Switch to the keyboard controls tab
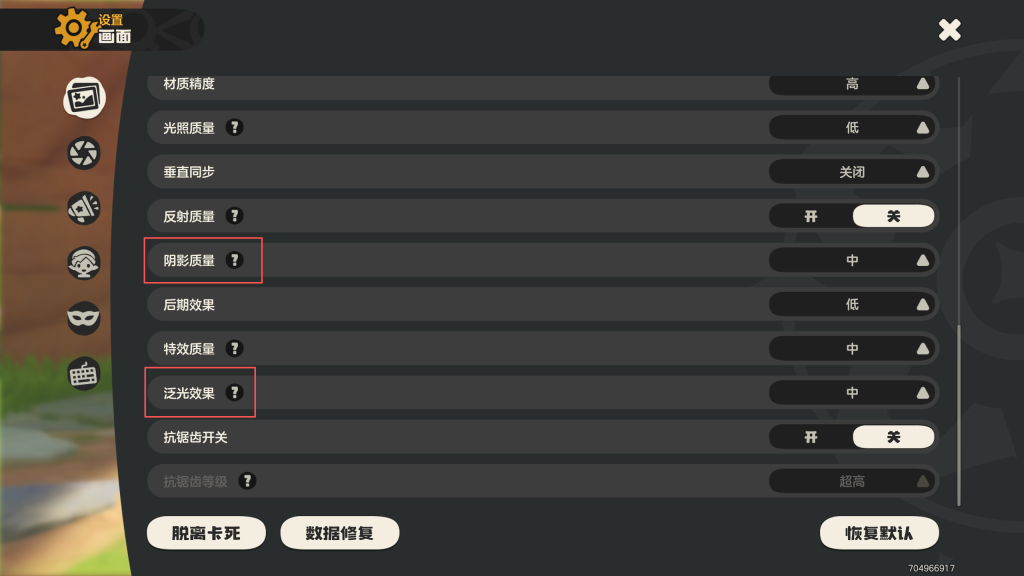The width and height of the screenshot is (1024, 576). coord(84,374)
